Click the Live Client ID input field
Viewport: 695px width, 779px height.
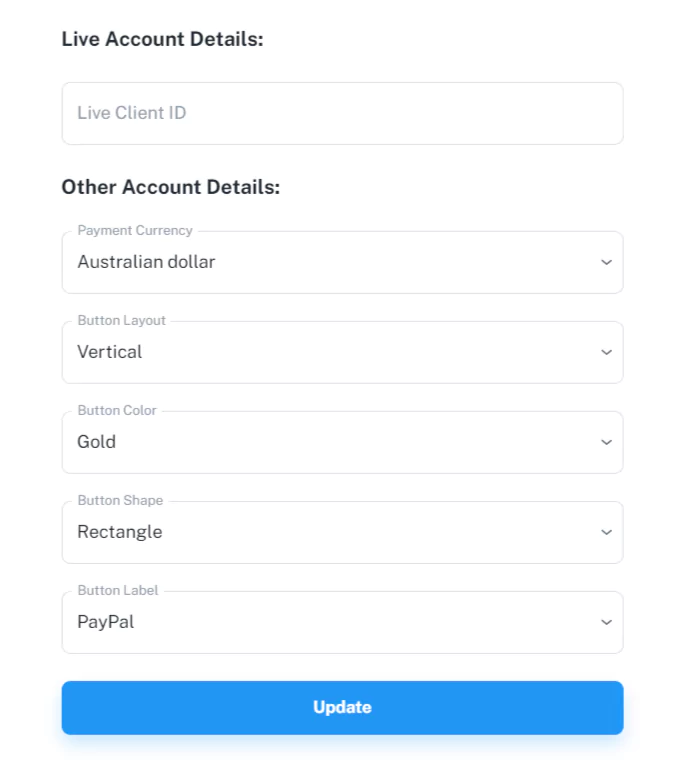point(342,113)
